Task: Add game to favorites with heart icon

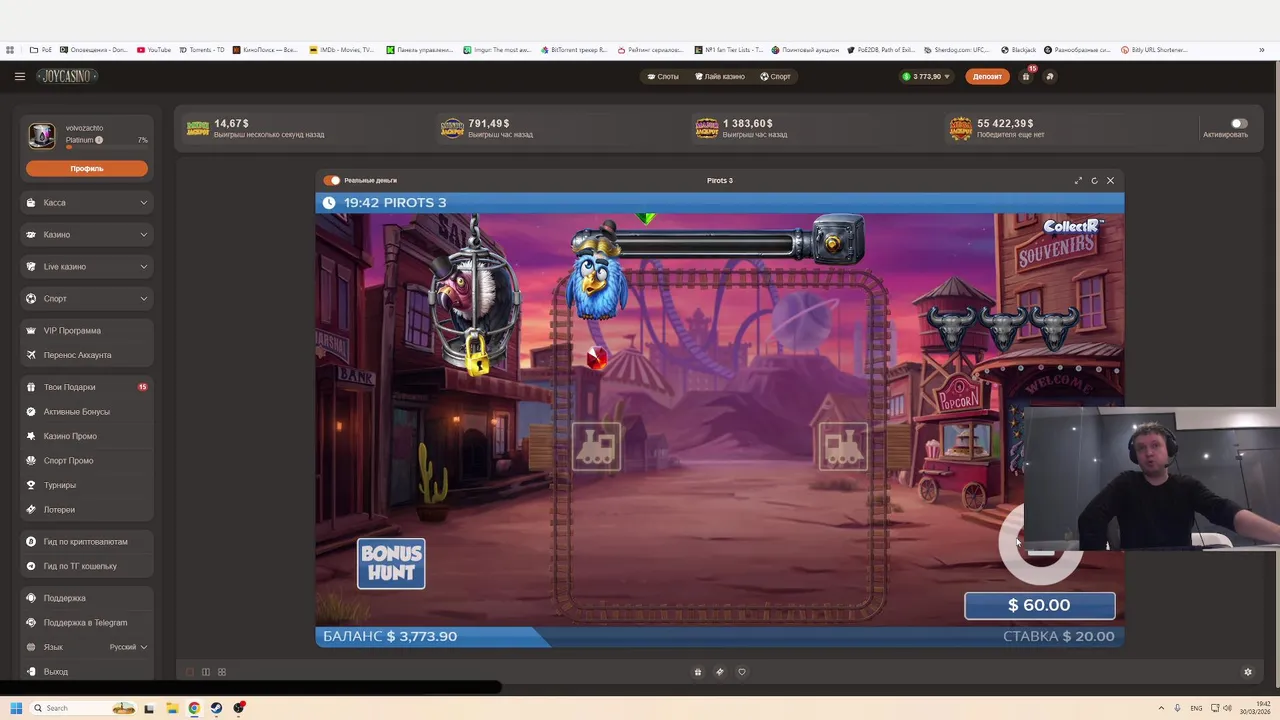Action: point(742,672)
